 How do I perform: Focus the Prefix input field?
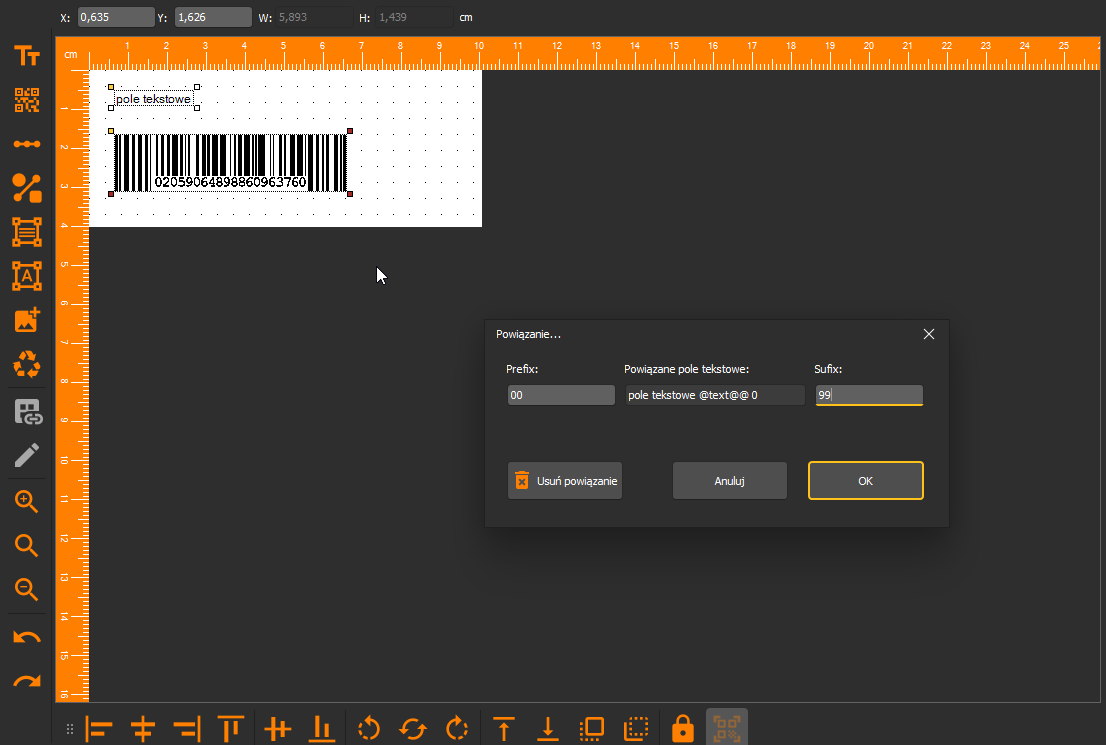(x=561, y=395)
